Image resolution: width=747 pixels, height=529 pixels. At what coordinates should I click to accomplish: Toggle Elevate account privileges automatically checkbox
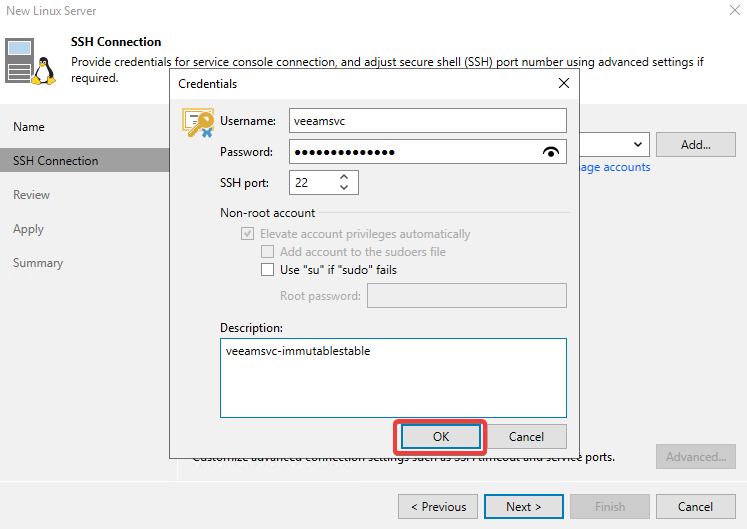(x=247, y=234)
